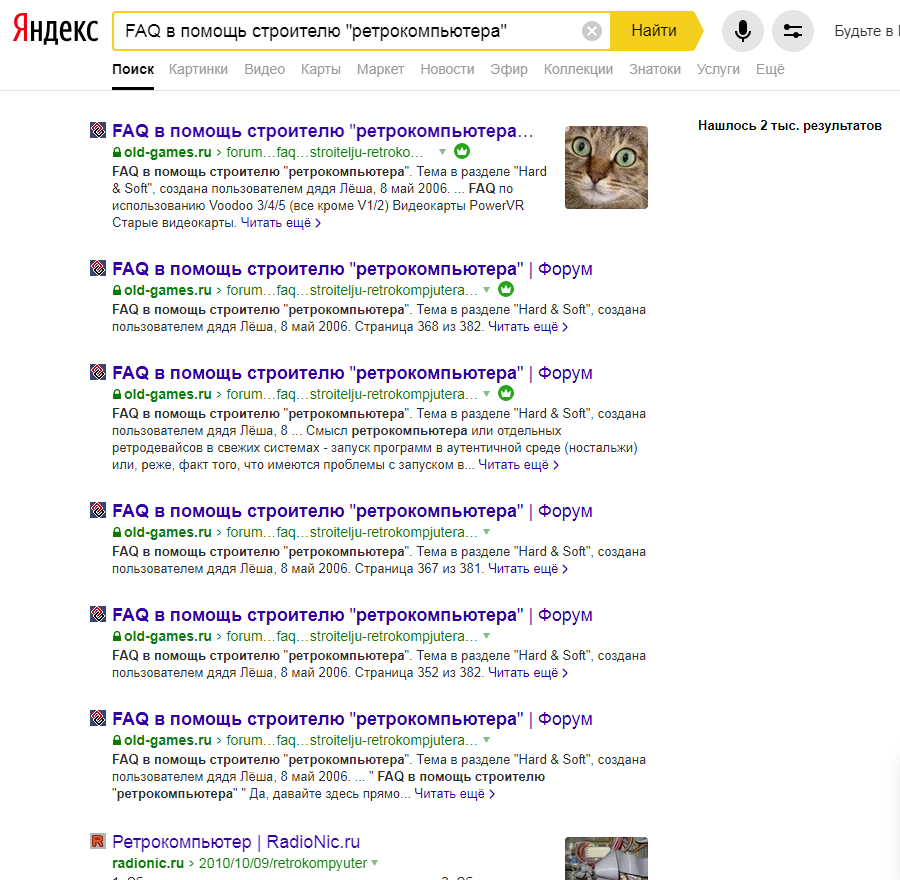This screenshot has width=900, height=880.
Task: Go to the Новости tab
Action: pos(447,69)
